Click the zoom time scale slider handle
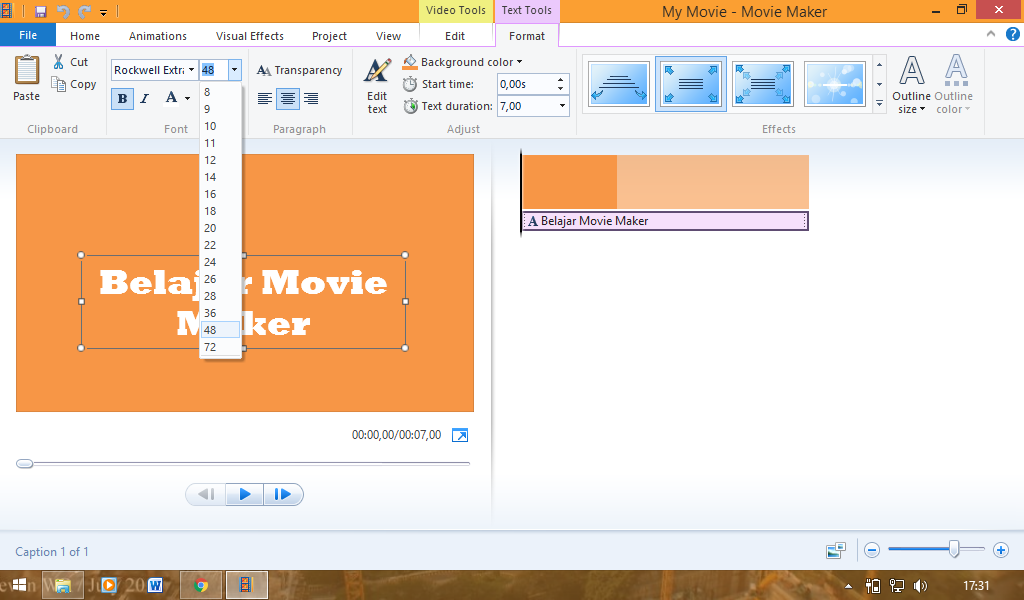The width and height of the screenshot is (1024, 600). click(x=954, y=549)
